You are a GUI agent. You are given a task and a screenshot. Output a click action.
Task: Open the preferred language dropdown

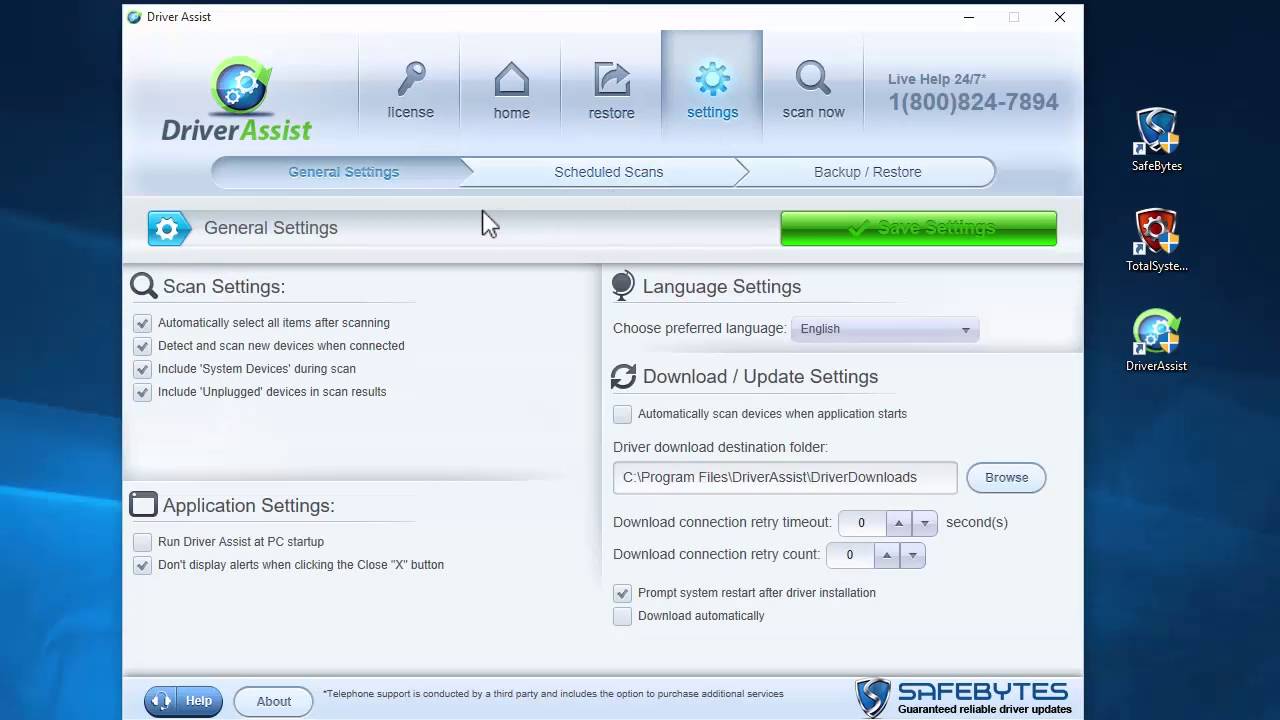point(884,329)
